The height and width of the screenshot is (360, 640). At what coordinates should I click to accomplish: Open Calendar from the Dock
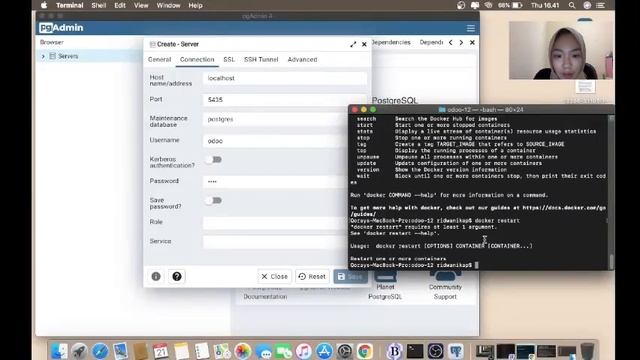(161, 351)
